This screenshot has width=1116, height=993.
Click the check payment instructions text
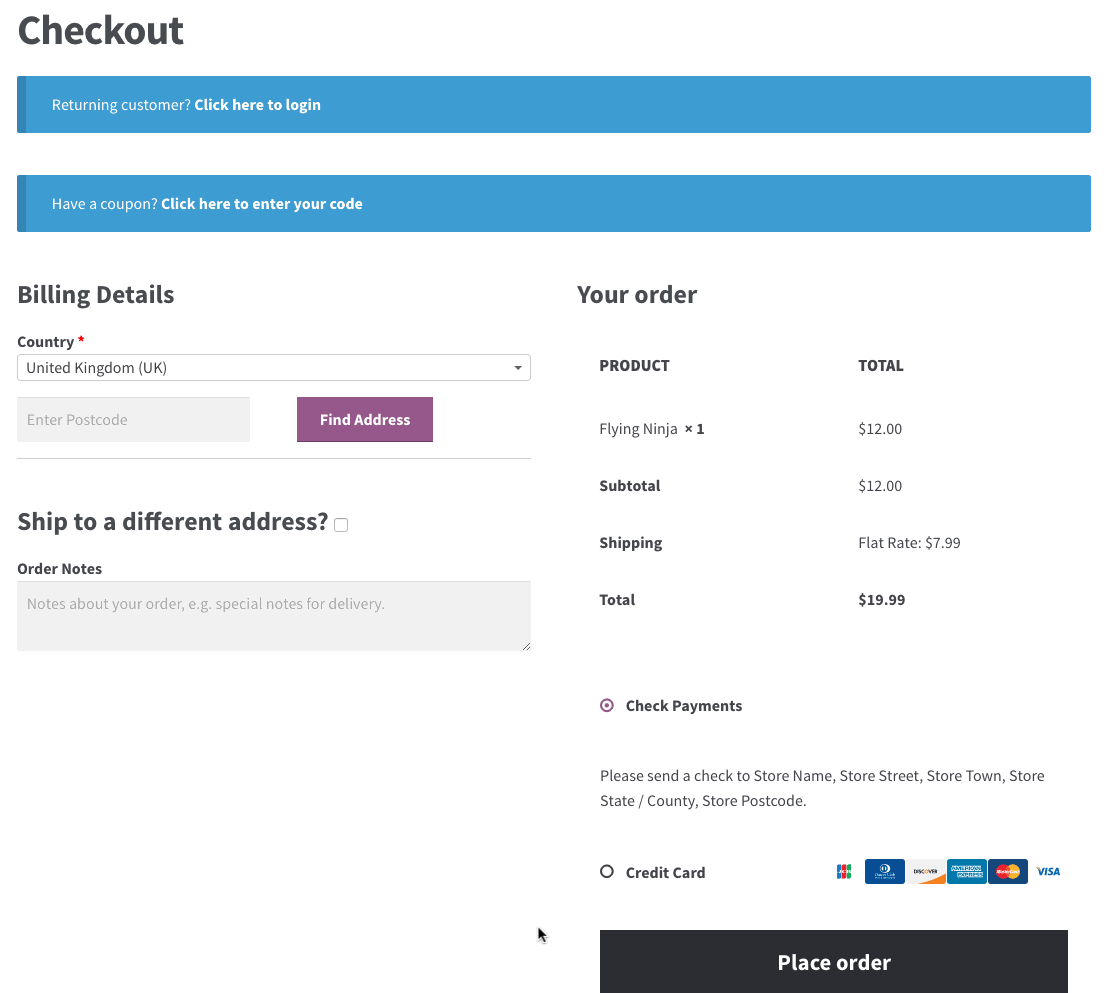tap(822, 788)
